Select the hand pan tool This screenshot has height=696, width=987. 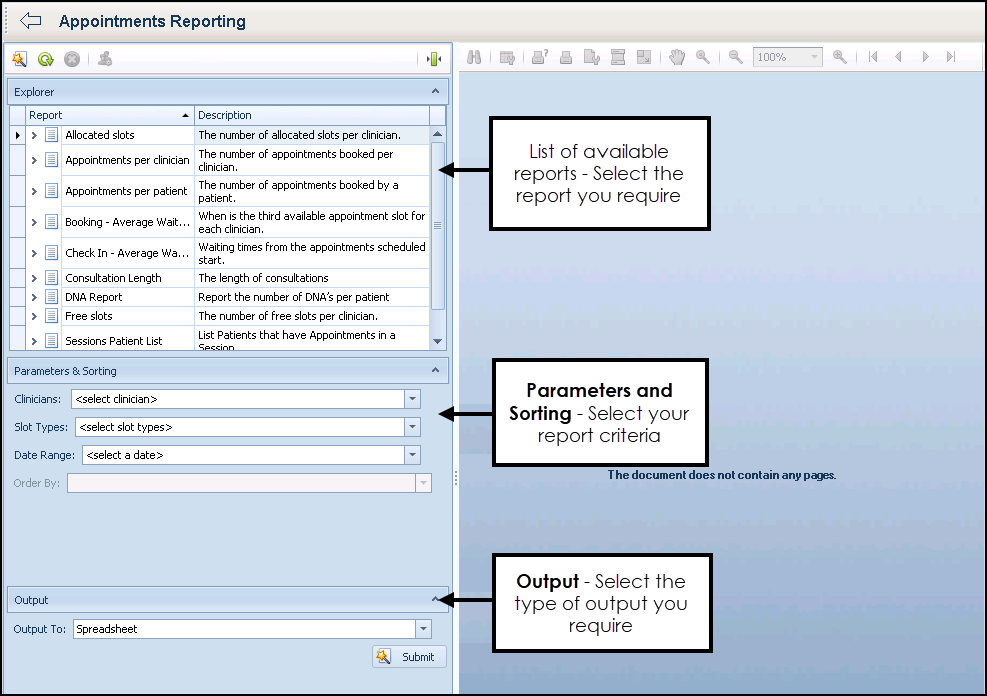677,58
